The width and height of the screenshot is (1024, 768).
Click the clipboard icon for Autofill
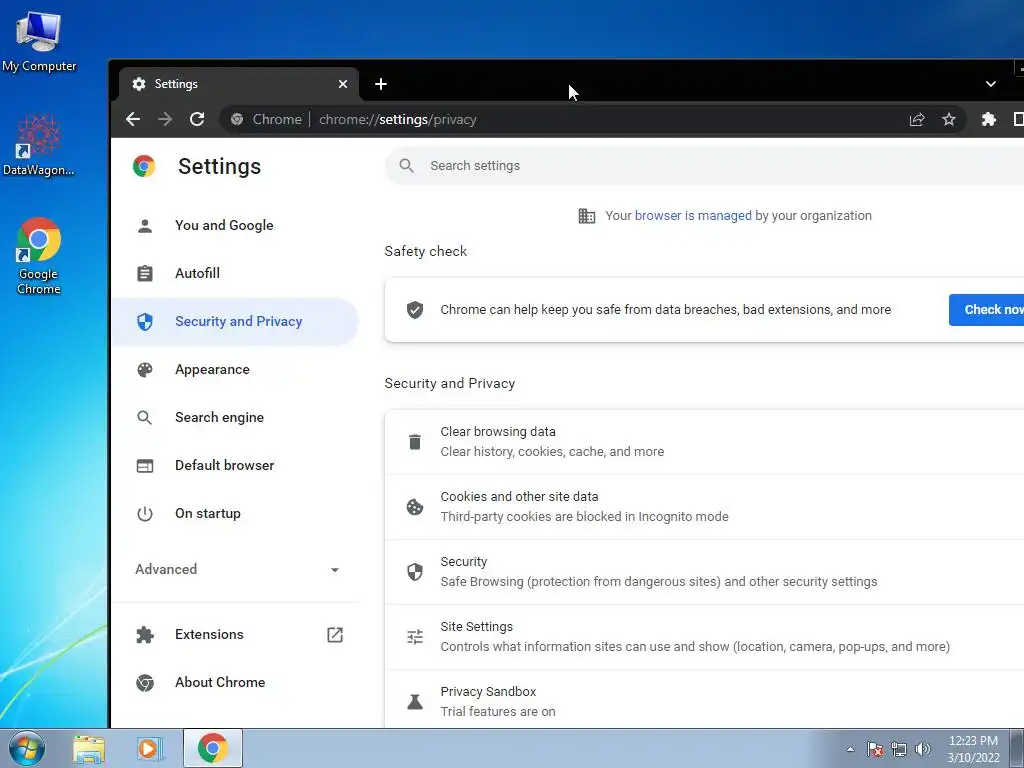(x=145, y=274)
